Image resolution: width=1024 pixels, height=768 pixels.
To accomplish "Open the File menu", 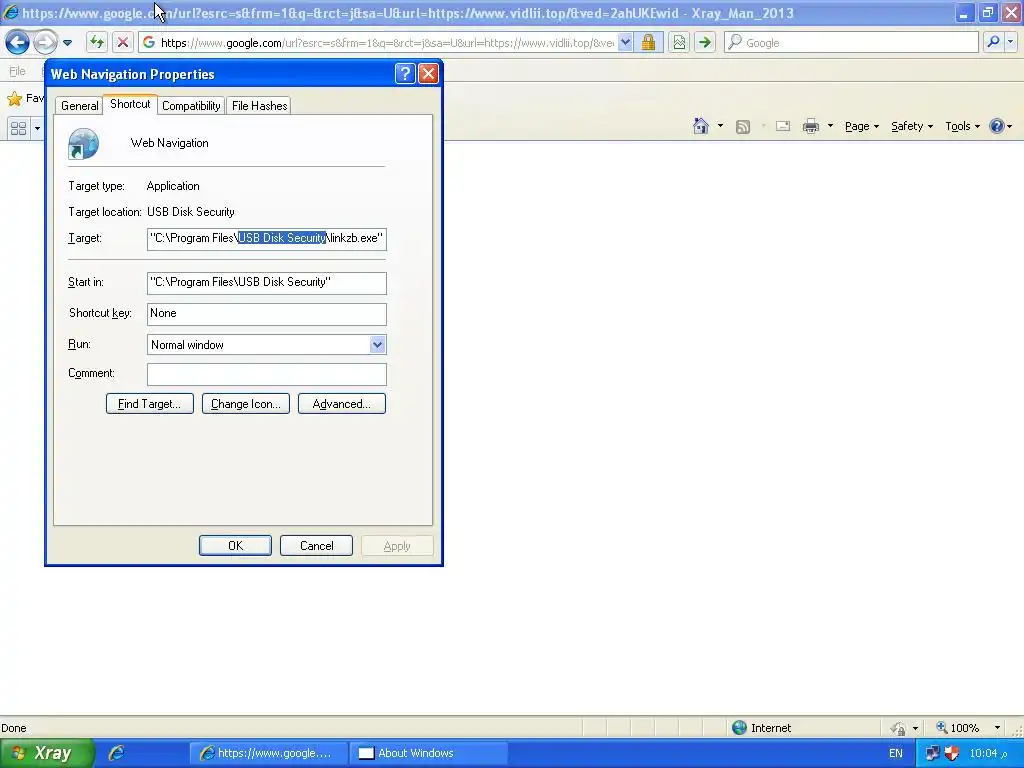I will pyautogui.click(x=18, y=71).
